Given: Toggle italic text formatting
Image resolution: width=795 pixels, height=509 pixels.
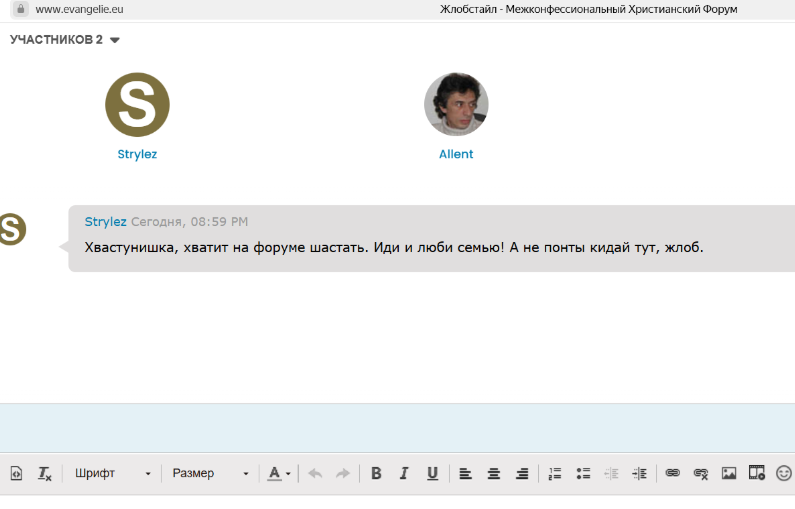Looking at the screenshot, I should (x=404, y=473).
